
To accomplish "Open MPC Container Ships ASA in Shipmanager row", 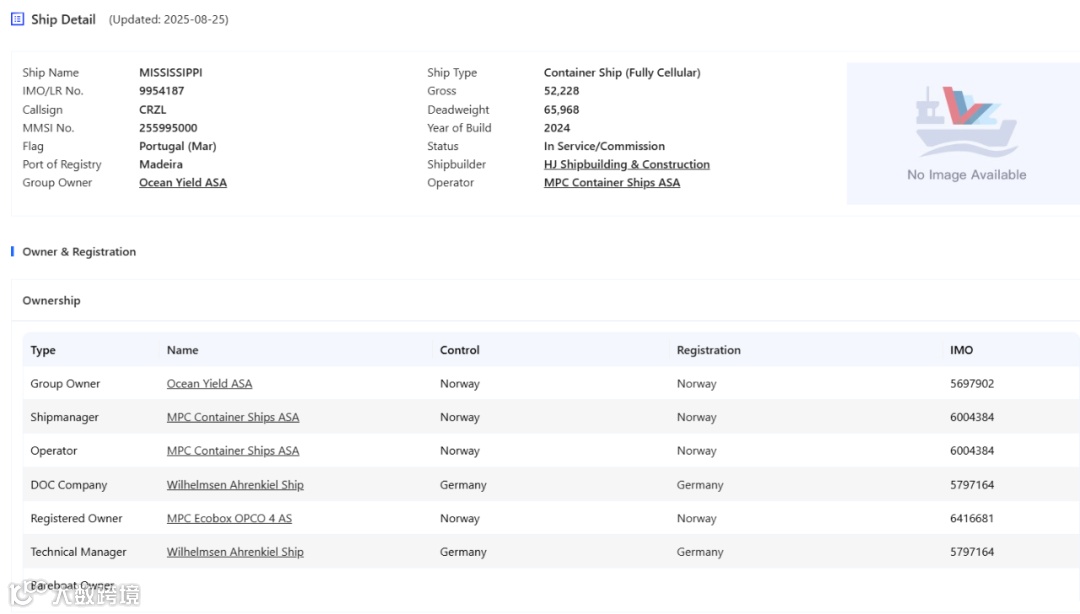I will point(233,418).
